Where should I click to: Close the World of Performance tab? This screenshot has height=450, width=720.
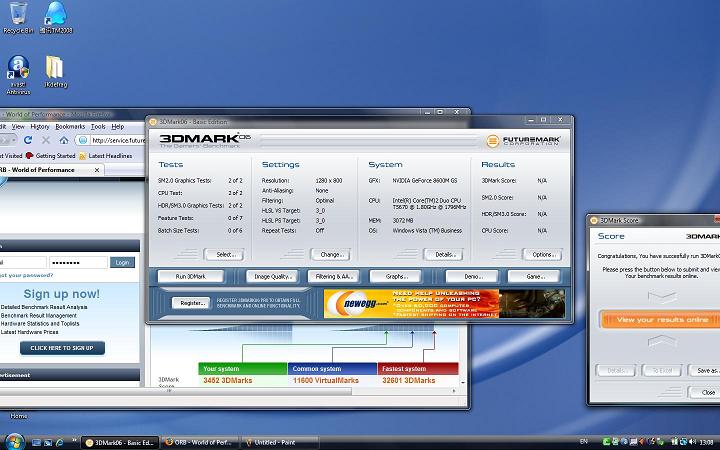tap(97, 172)
